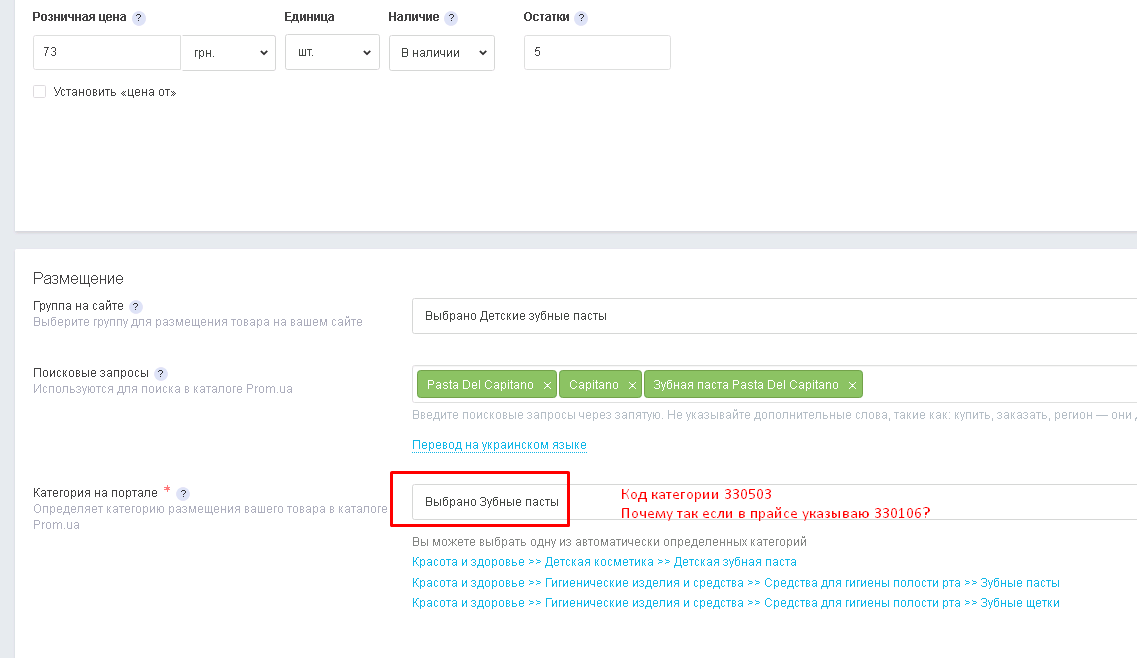Open unit dropdown showing шт.
Image resolution: width=1137 pixels, height=658 pixels.
tap(332, 53)
